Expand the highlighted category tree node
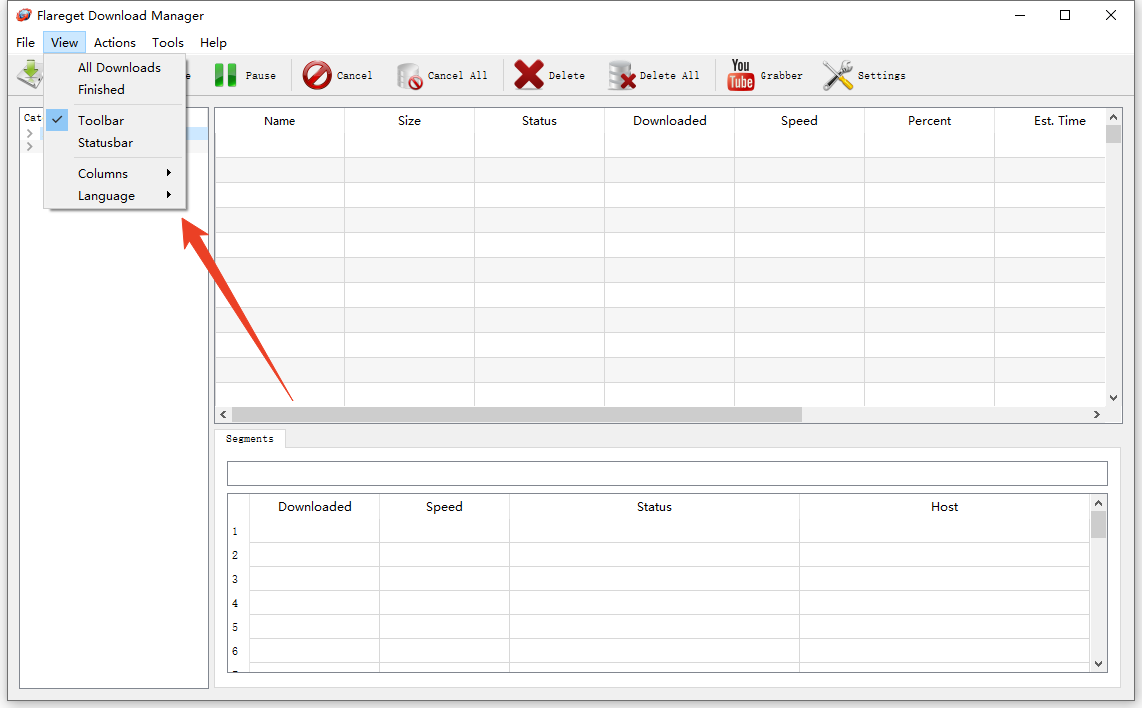The width and height of the screenshot is (1142, 708). click(x=30, y=133)
